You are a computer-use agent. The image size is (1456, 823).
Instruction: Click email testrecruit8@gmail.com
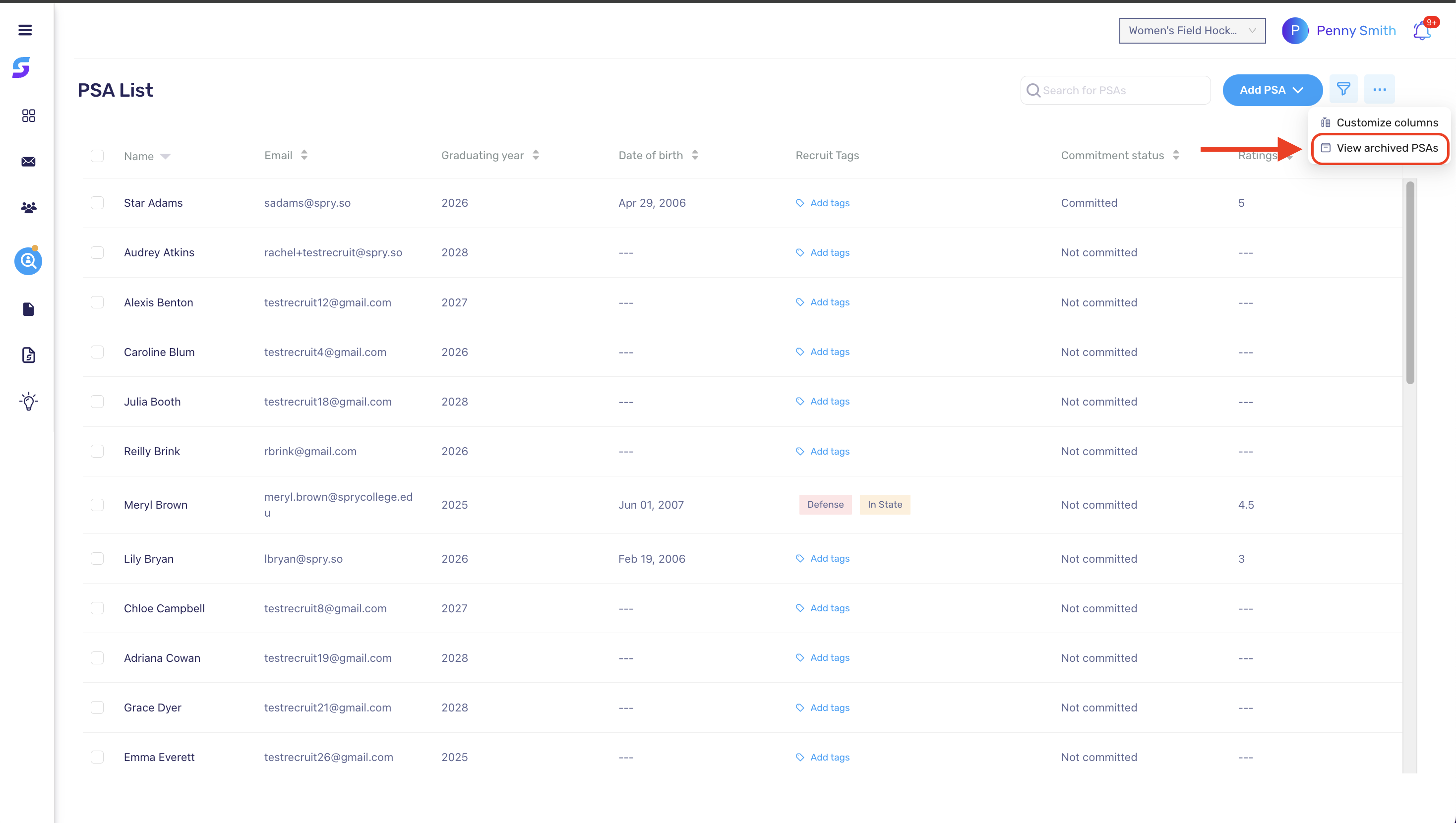(325, 608)
